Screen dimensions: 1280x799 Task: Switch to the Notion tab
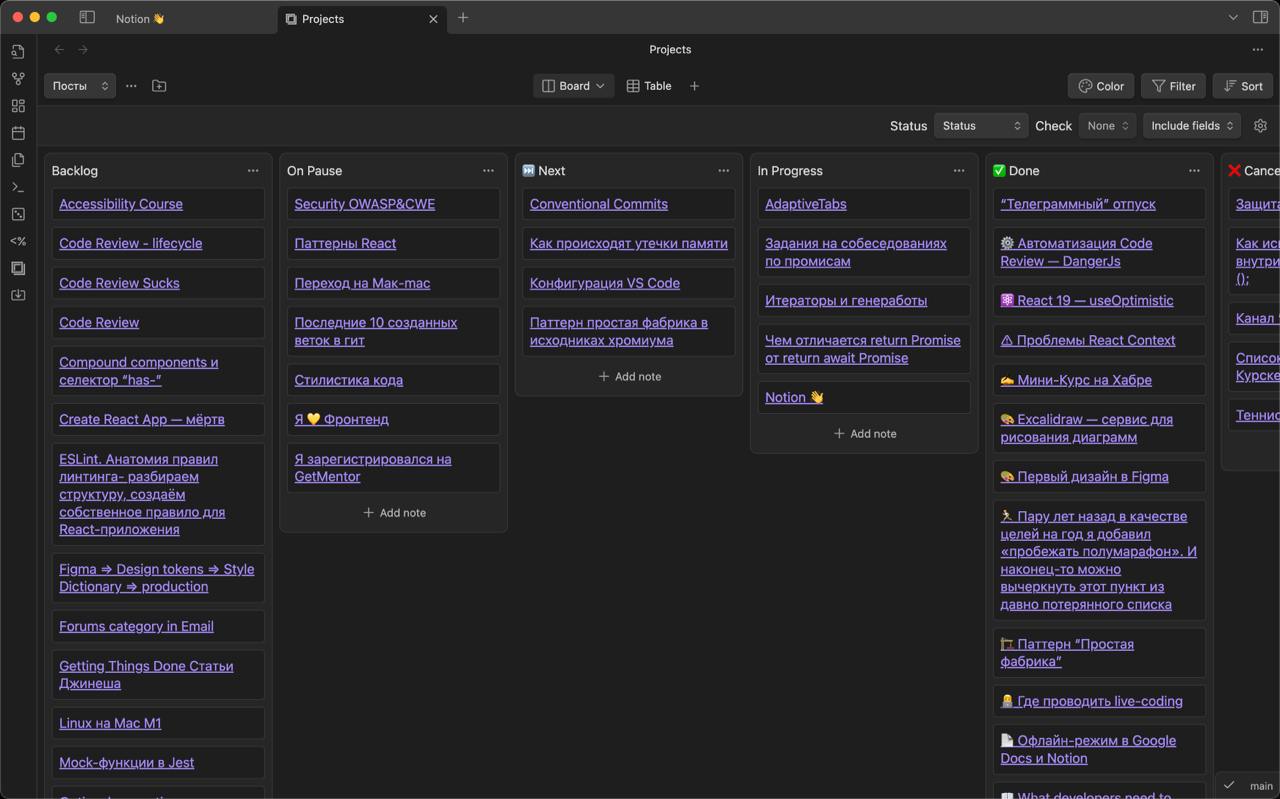[140, 19]
